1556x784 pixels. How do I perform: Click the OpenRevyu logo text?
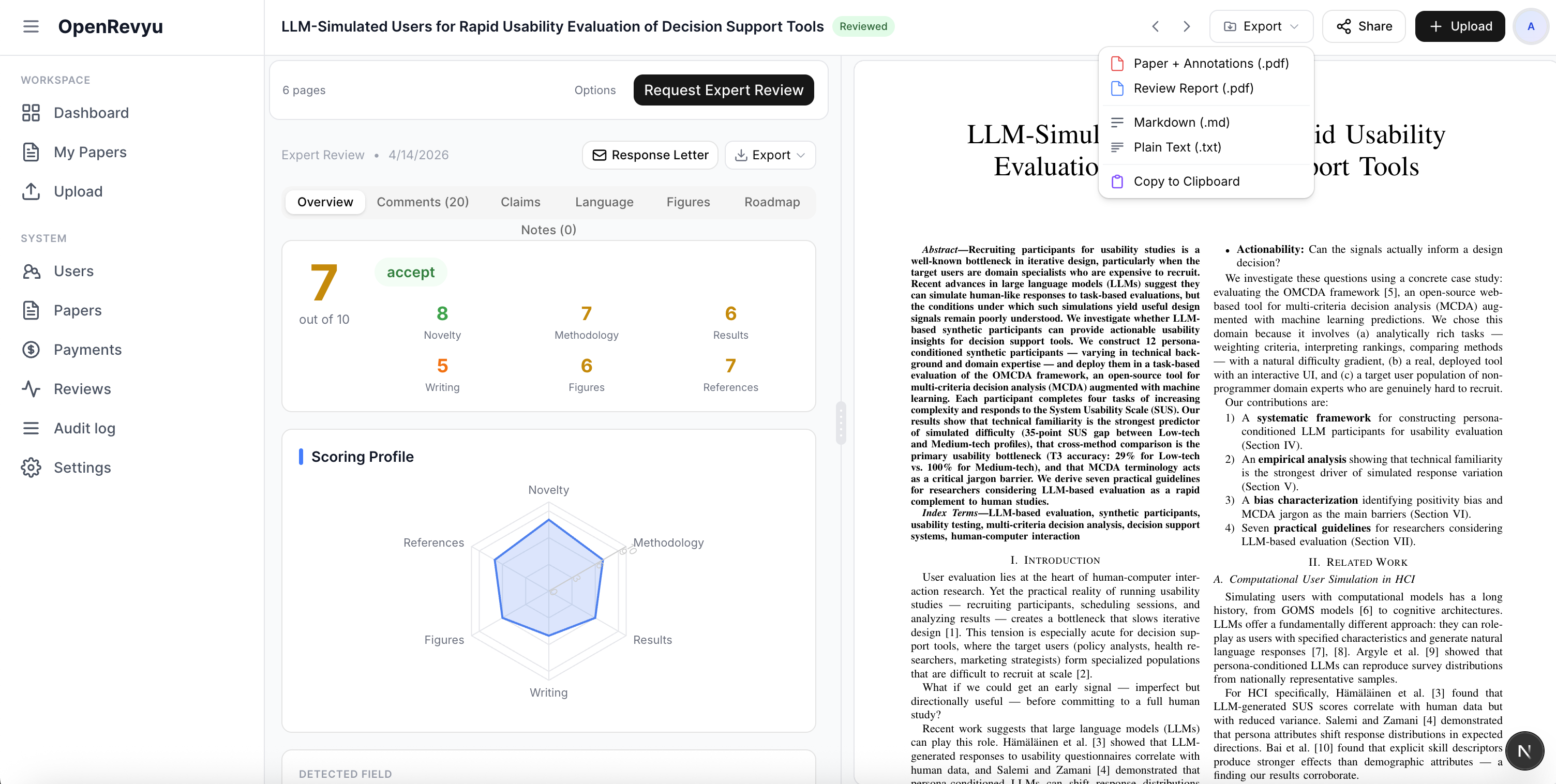coord(111,26)
